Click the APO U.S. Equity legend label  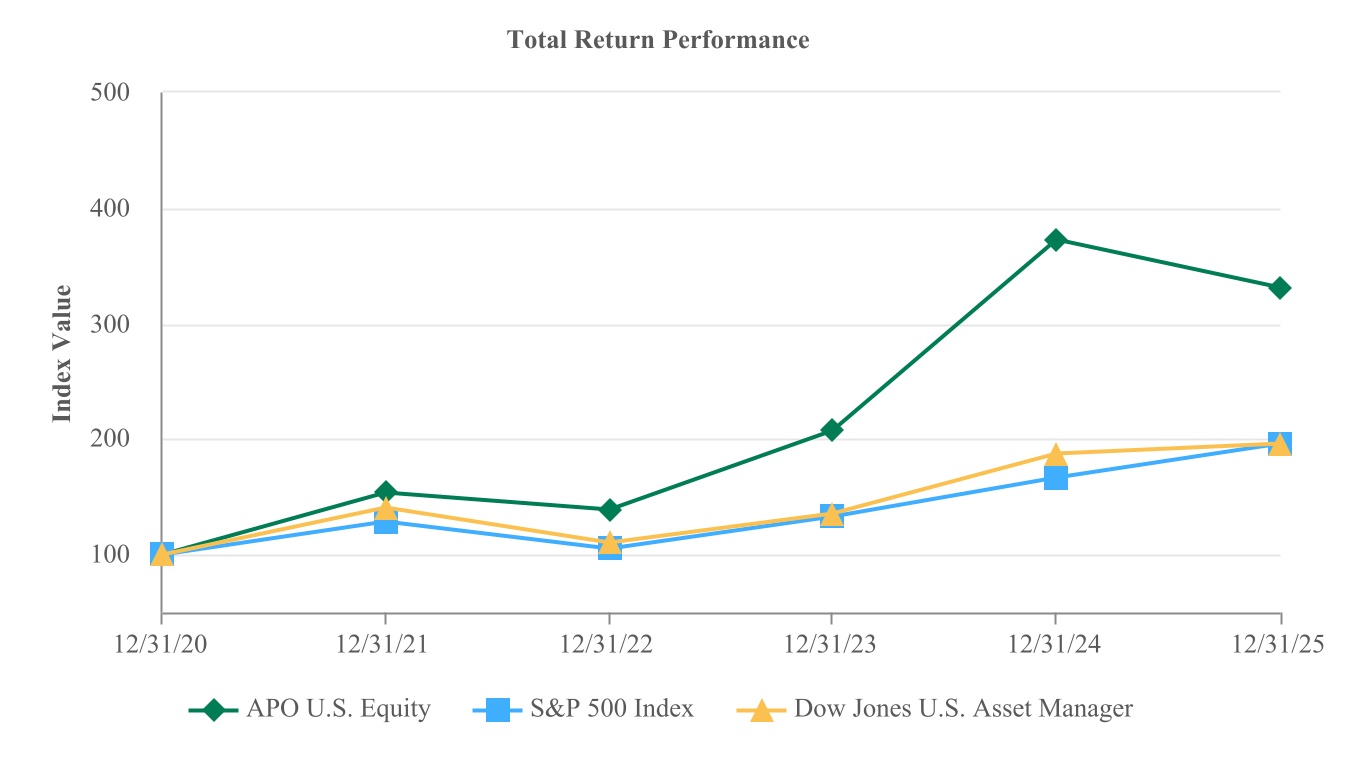pos(338,709)
